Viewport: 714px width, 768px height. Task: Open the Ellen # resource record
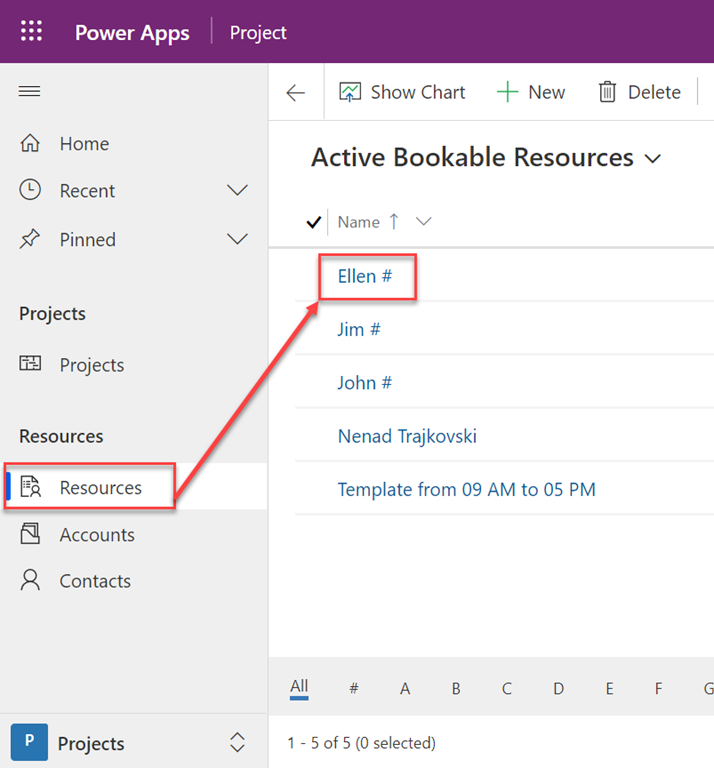(x=364, y=276)
